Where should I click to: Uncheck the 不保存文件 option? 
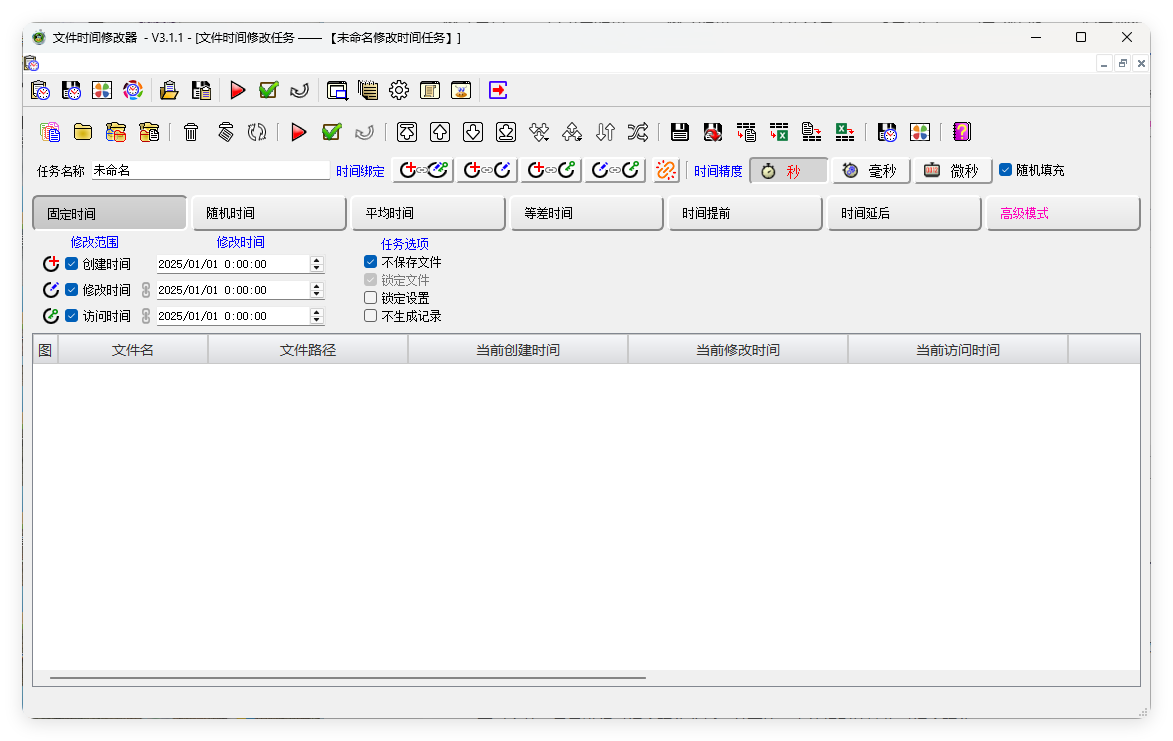[370, 262]
